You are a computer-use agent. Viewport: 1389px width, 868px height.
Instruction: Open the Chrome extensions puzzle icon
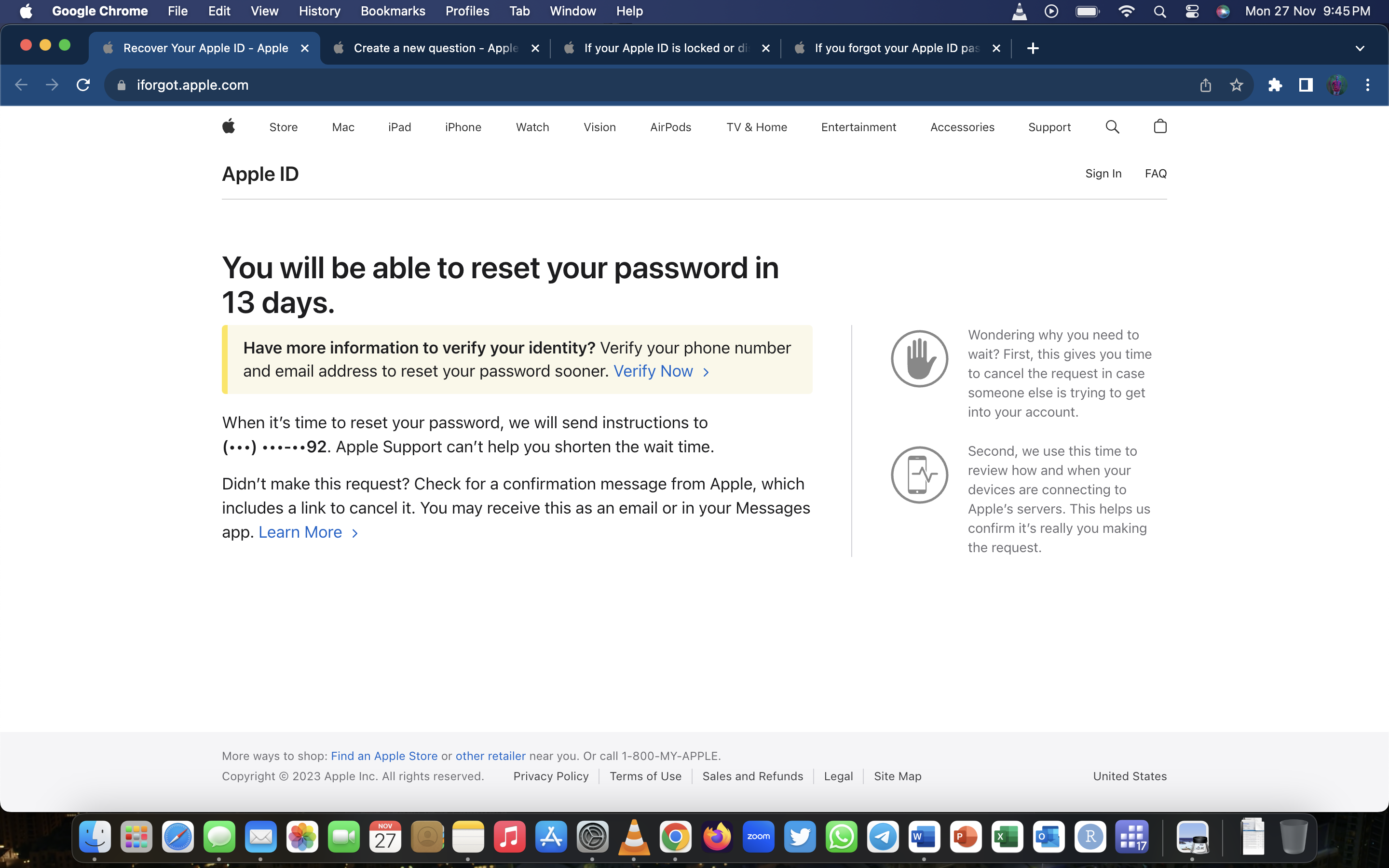[1275, 85]
